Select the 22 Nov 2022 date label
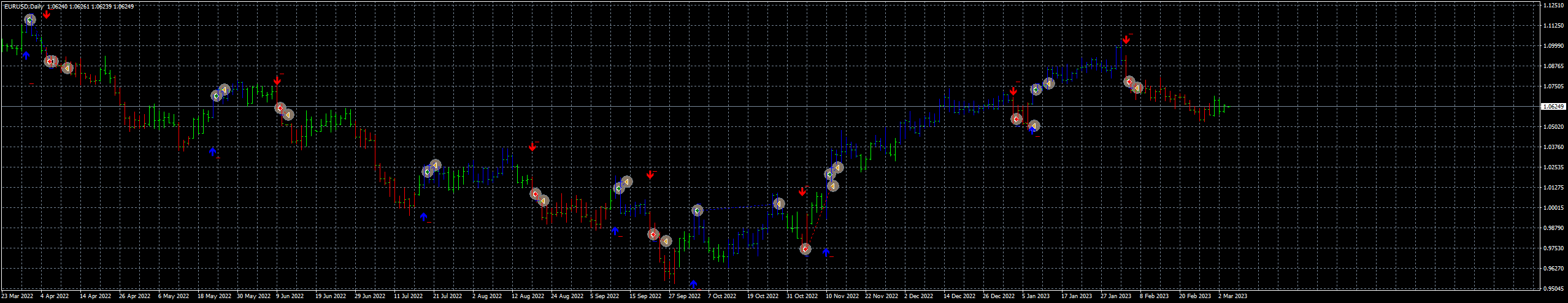 882,296
